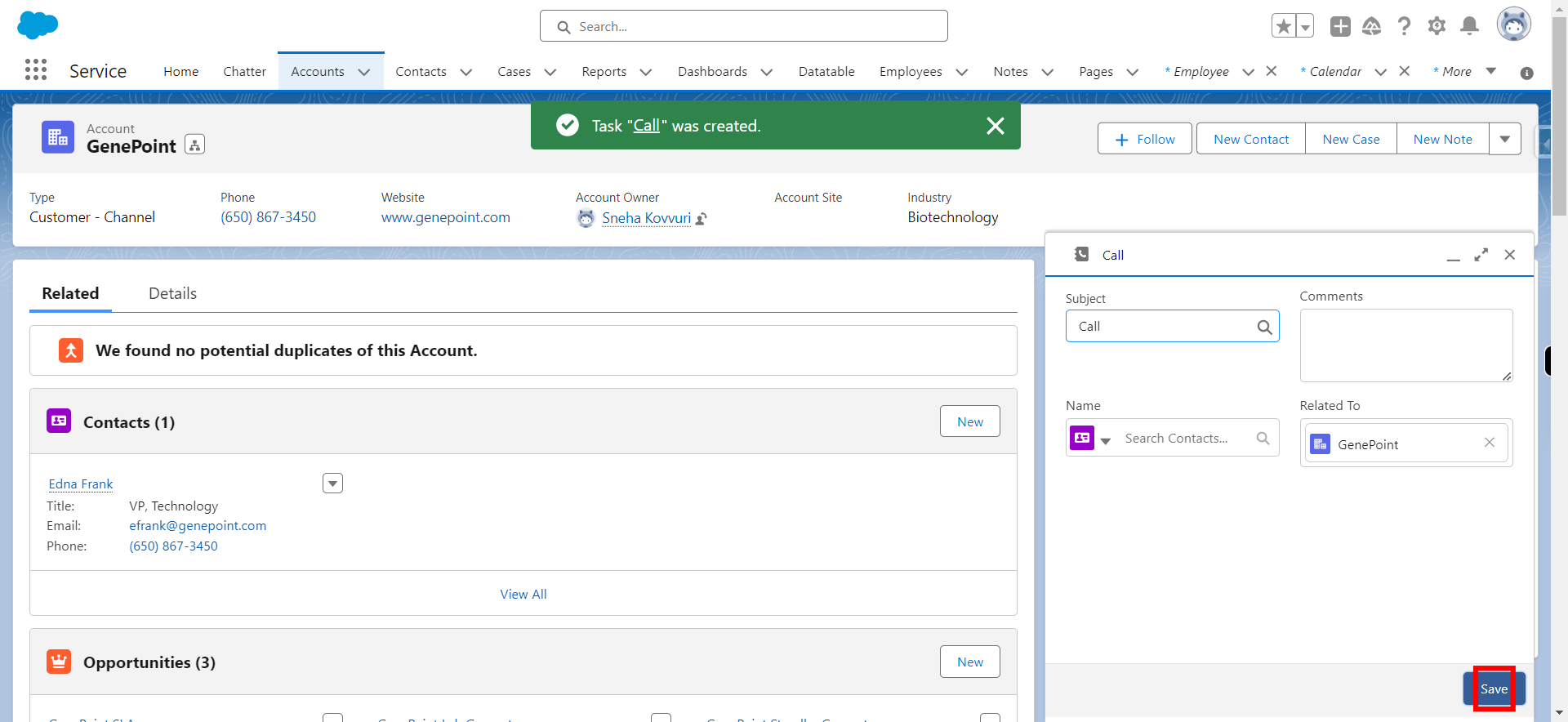The width and height of the screenshot is (1568, 722).
Task: Open Edna Frank row actions dropdown
Action: [332, 484]
